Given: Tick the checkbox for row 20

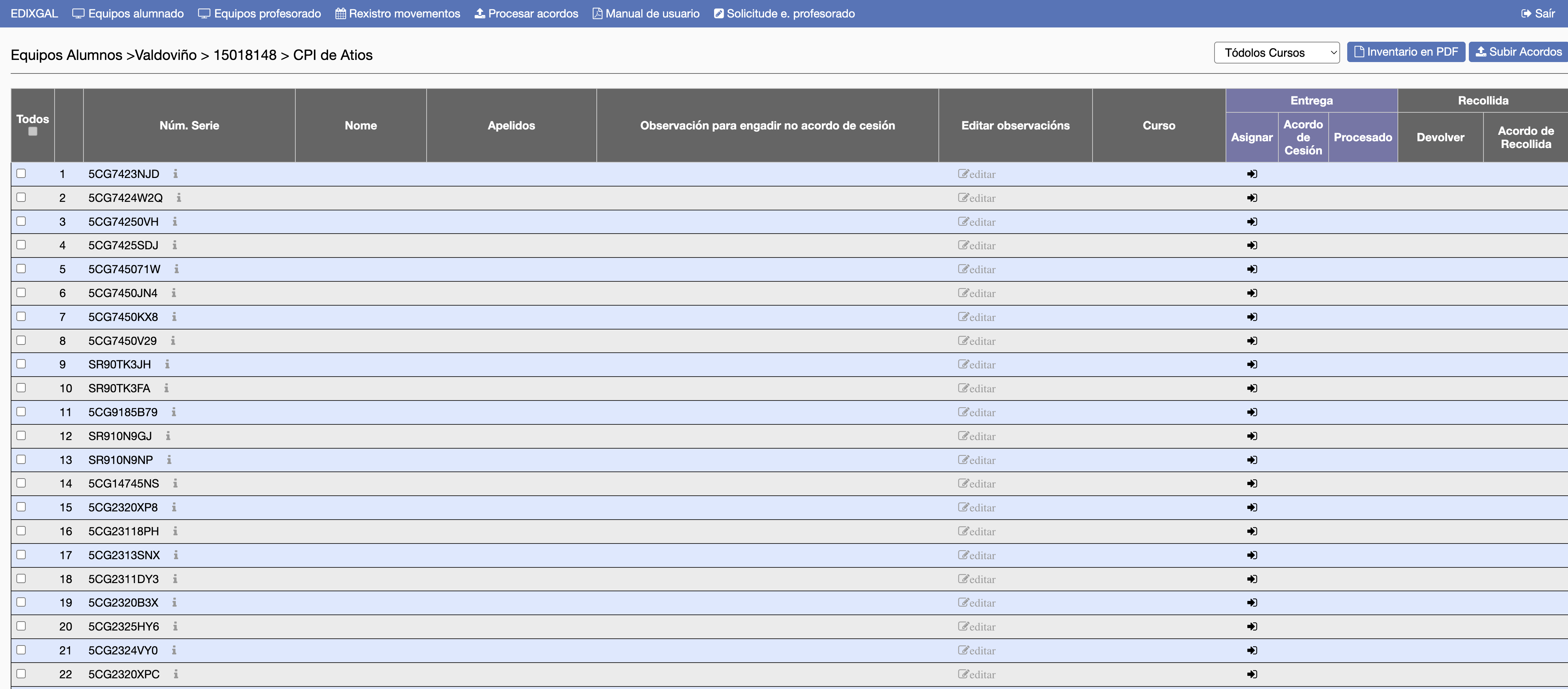Looking at the screenshot, I should (21, 626).
